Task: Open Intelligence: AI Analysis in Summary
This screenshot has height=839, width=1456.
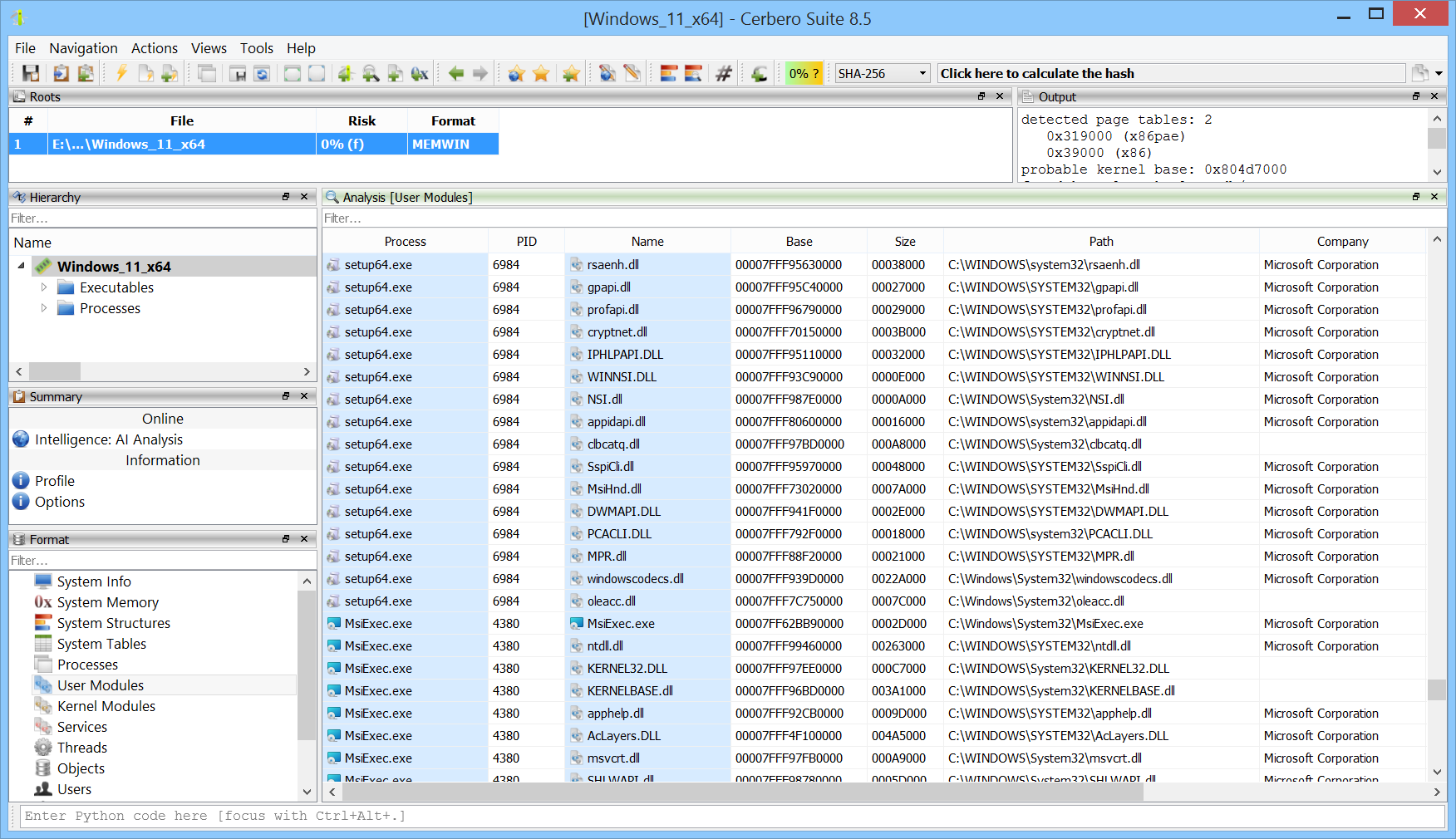Action: click(108, 439)
